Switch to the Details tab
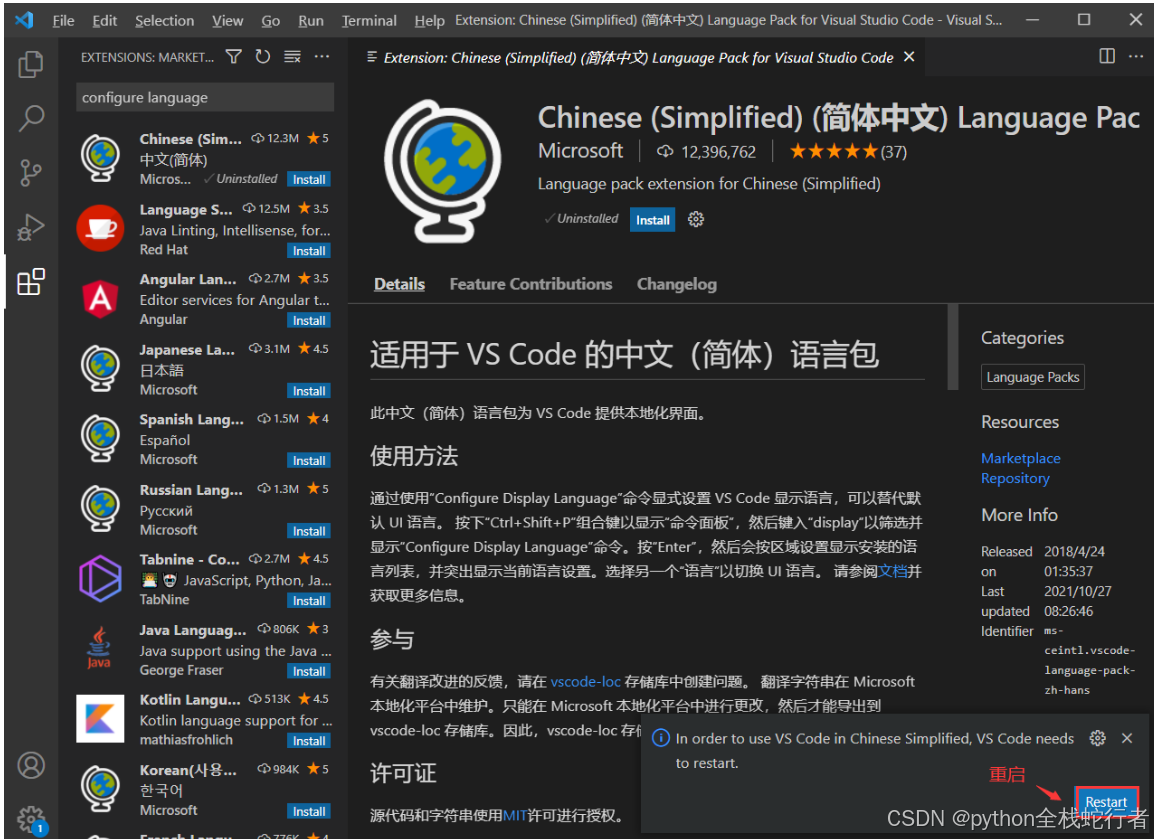Screen dimensions: 1154x839 coord(399,284)
